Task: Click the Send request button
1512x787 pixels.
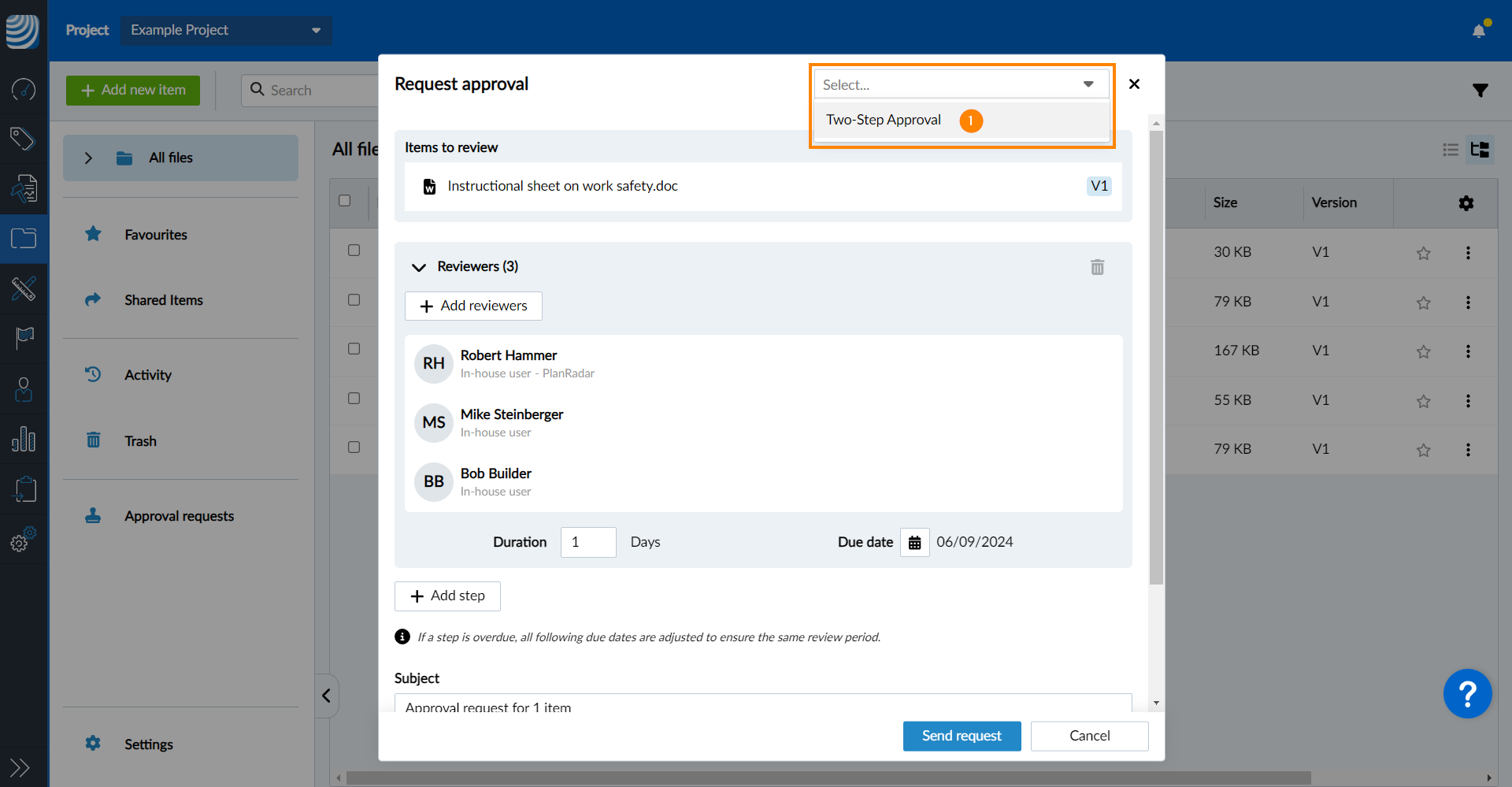Action: (961, 736)
